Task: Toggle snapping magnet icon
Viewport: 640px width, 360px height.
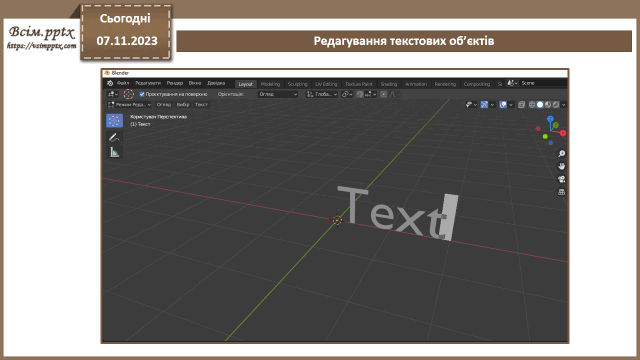Action: pos(360,94)
